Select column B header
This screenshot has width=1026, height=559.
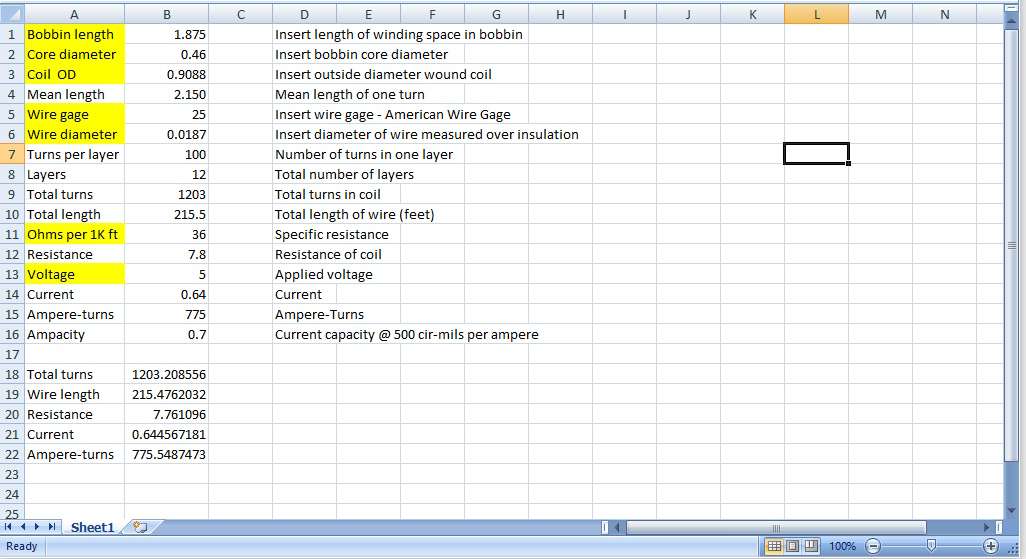pos(167,14)
